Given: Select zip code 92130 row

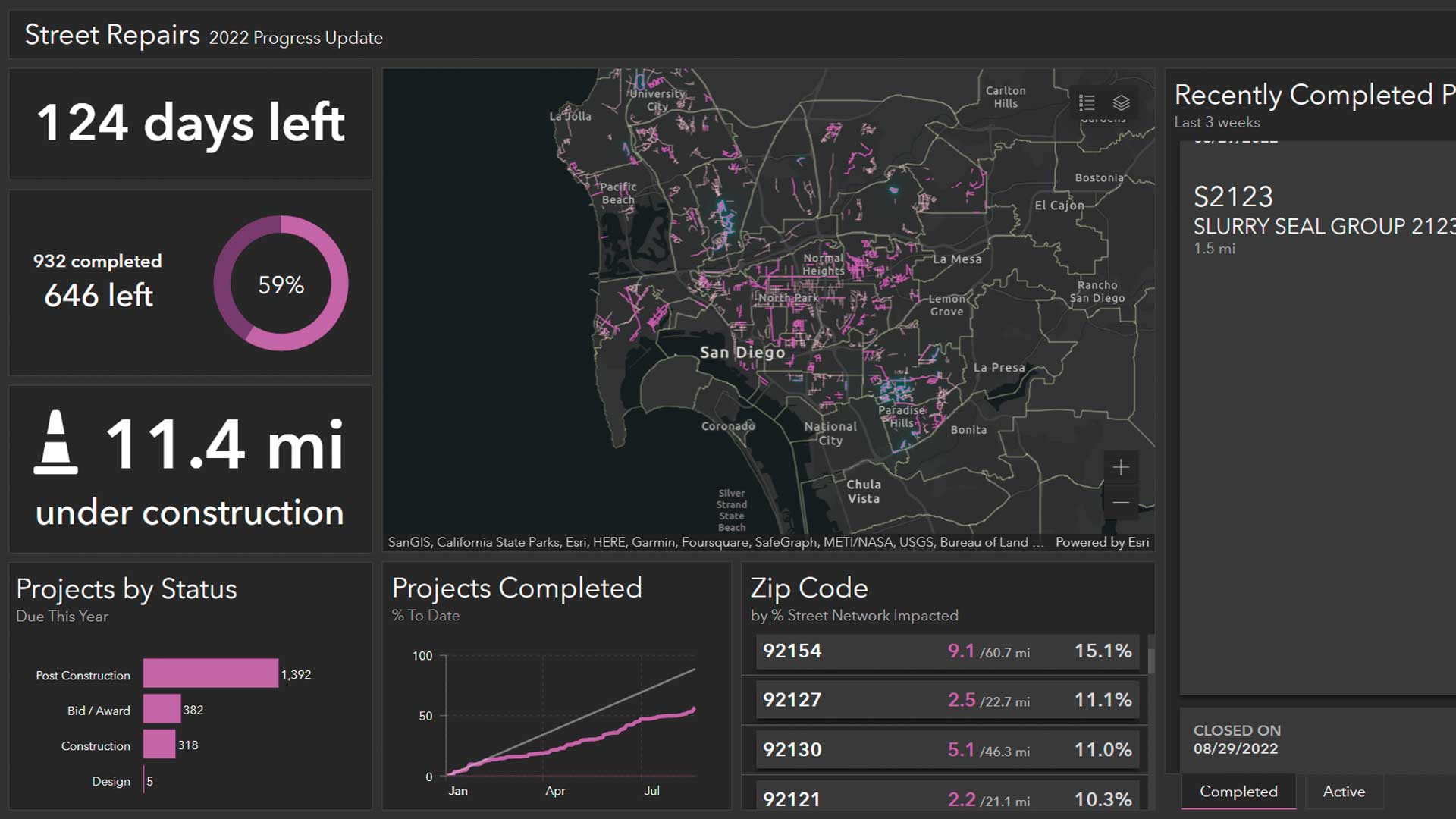Looking at the screenshot, I should tap(946, 750).
